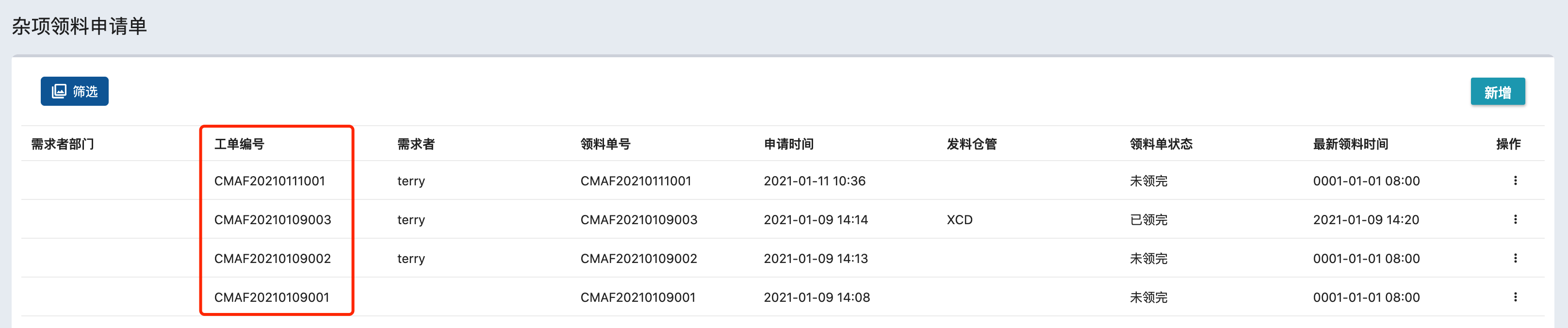Click the 领料单状态 column header
Viewport: 1568px width, 328px height.
(1161, 144)
